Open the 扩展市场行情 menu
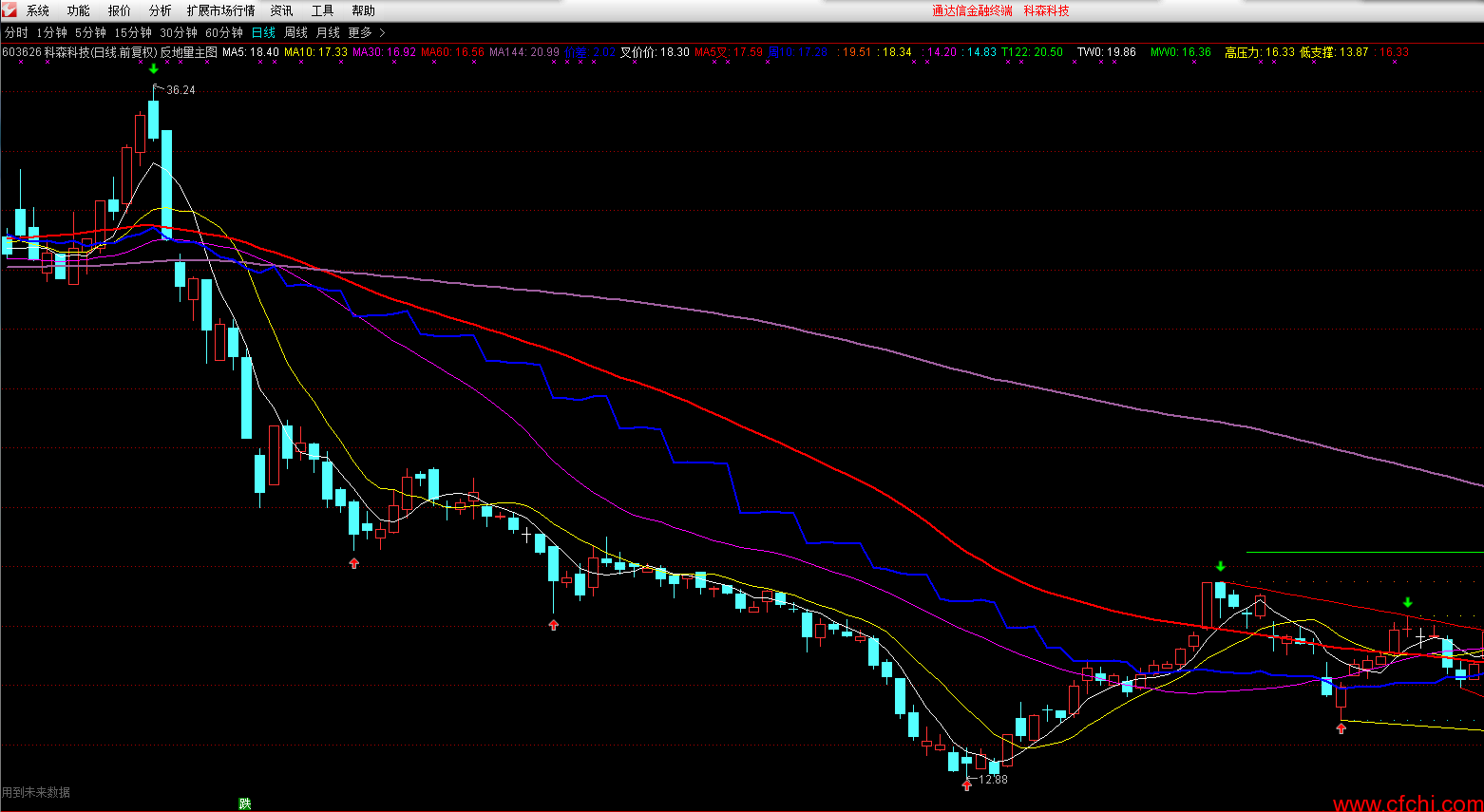This screenshot has width=1484, height=812. (x=221, y=11)
